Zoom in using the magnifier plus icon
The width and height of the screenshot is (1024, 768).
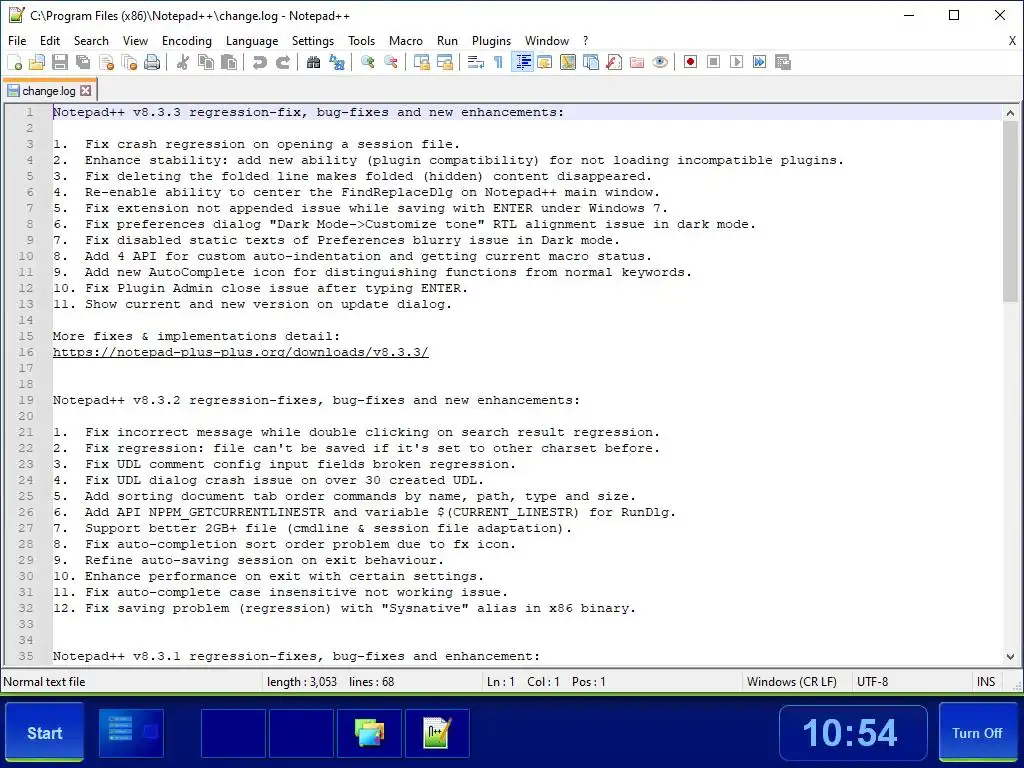[x=368, y=62]
